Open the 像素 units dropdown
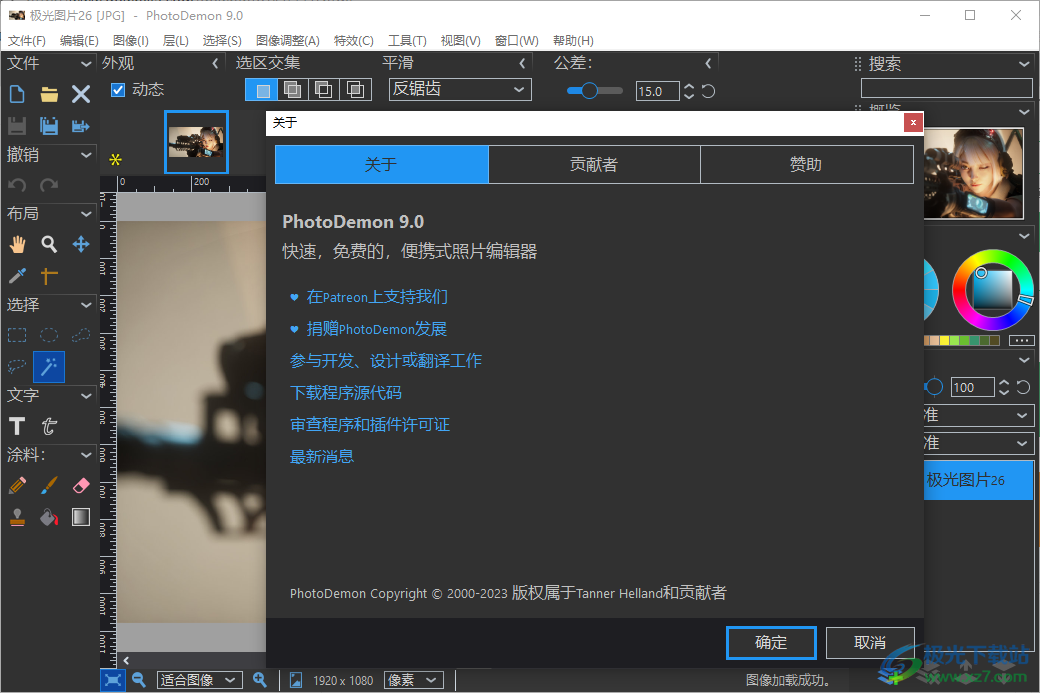This screenshot has height=693, width=1040. pyautogui.click(x=414, y=680)
